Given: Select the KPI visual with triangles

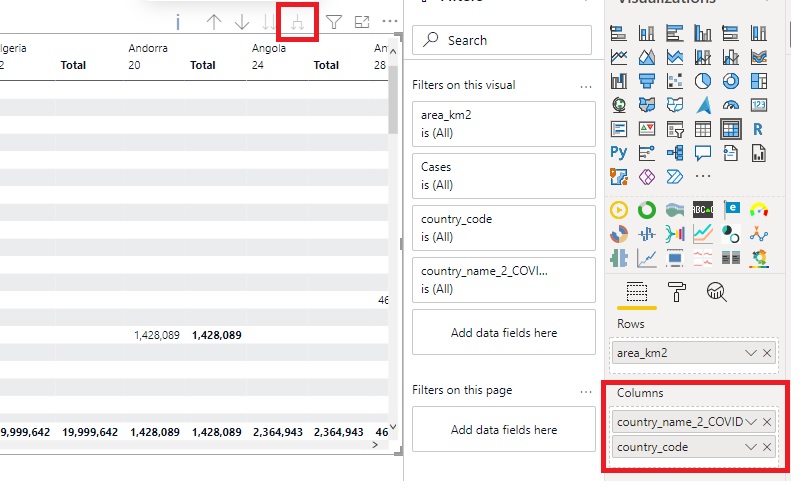Looking at the screenshot, I should pos(647,129).
